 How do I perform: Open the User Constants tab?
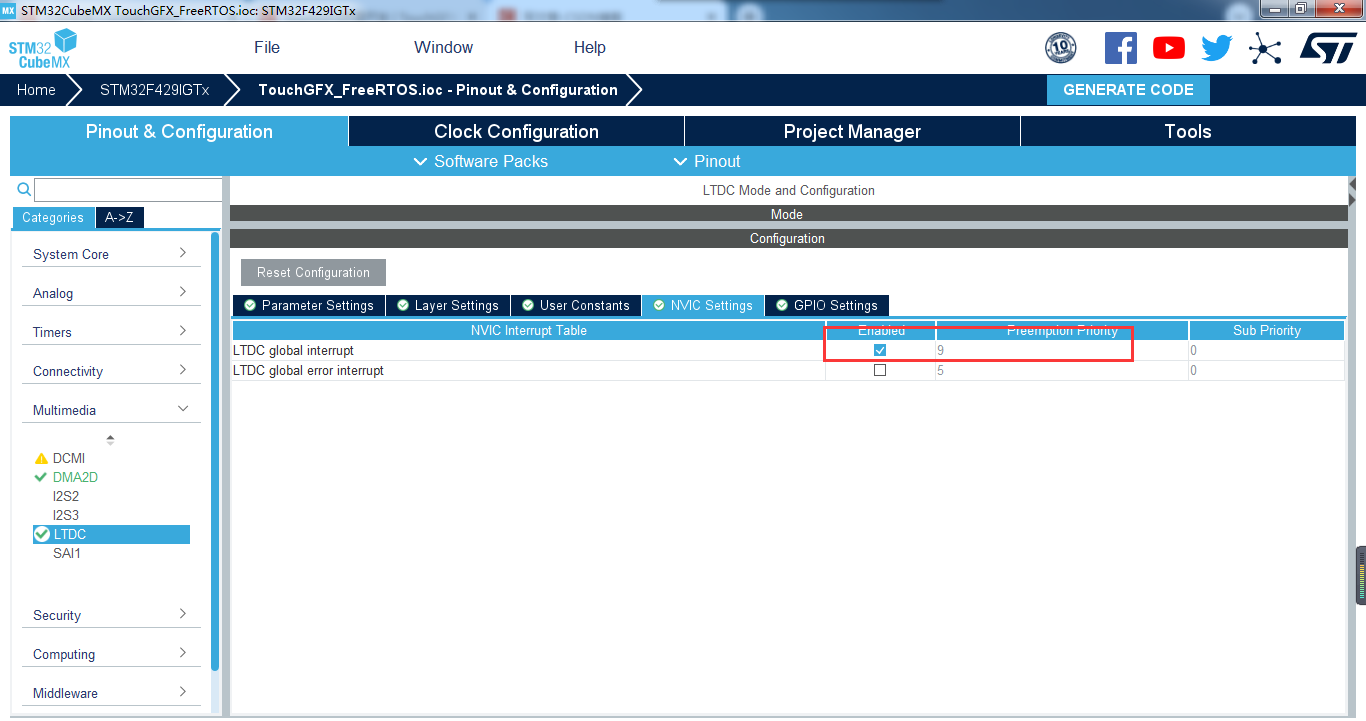(x=576, y=305)
